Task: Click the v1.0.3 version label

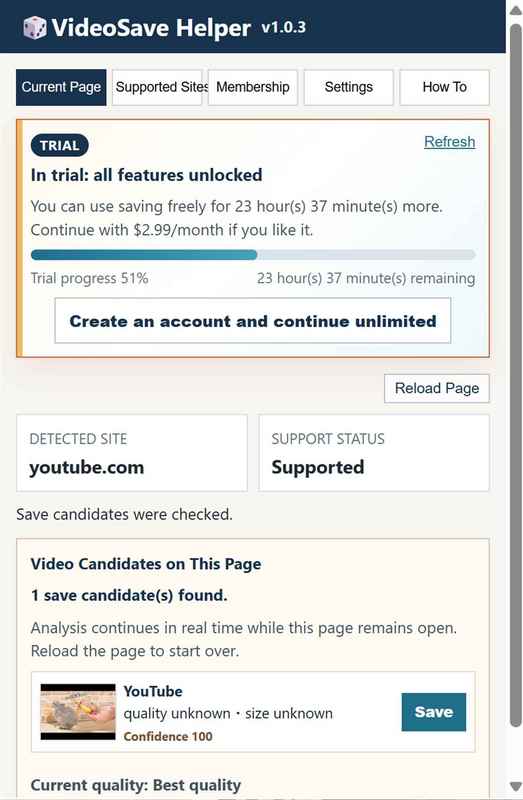Action: (x=284, y=27)
